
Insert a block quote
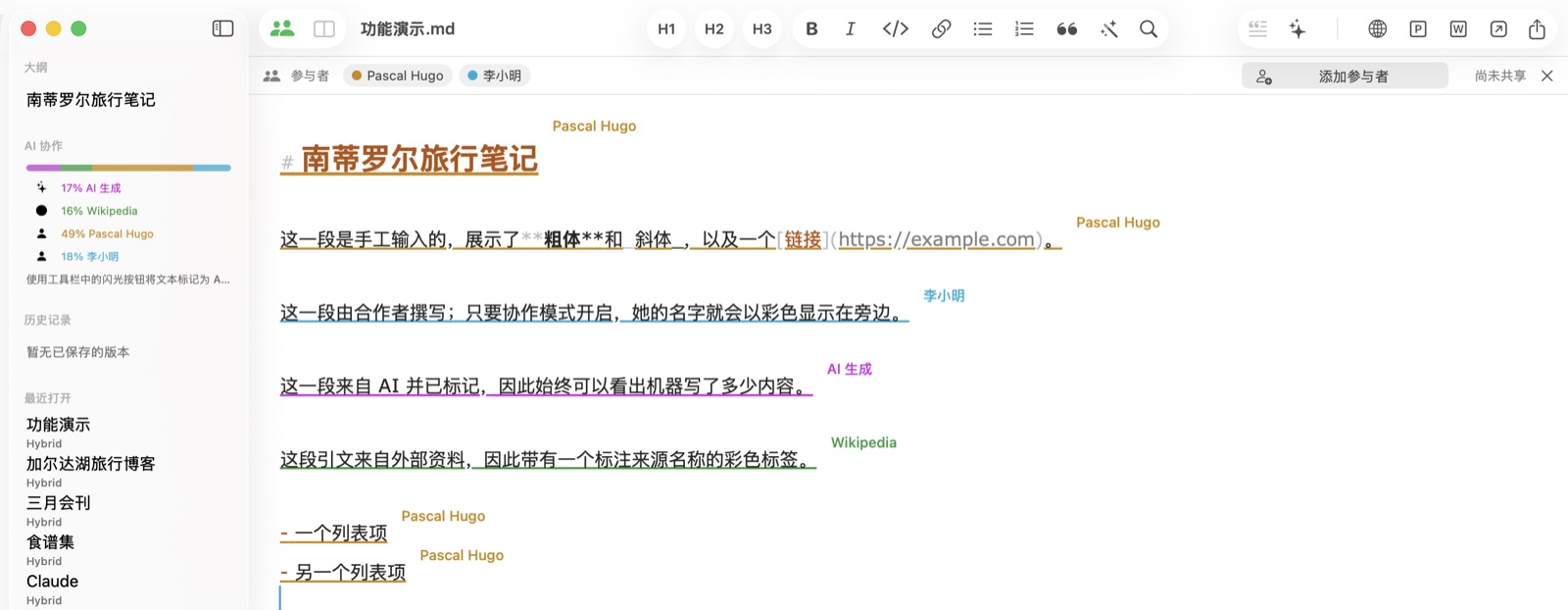(x=1067, y=28)
